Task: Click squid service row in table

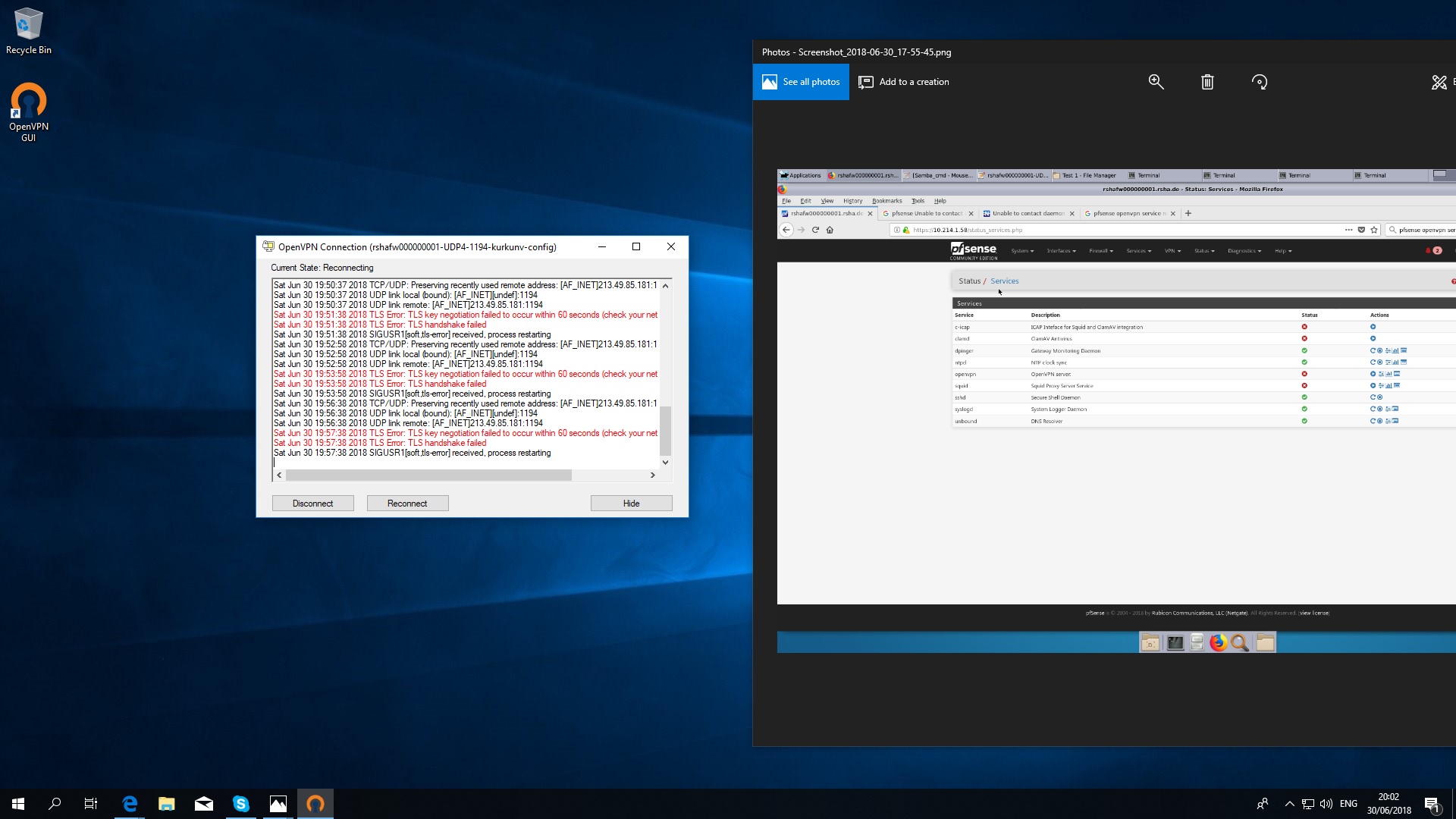Action: [1204, 386]
